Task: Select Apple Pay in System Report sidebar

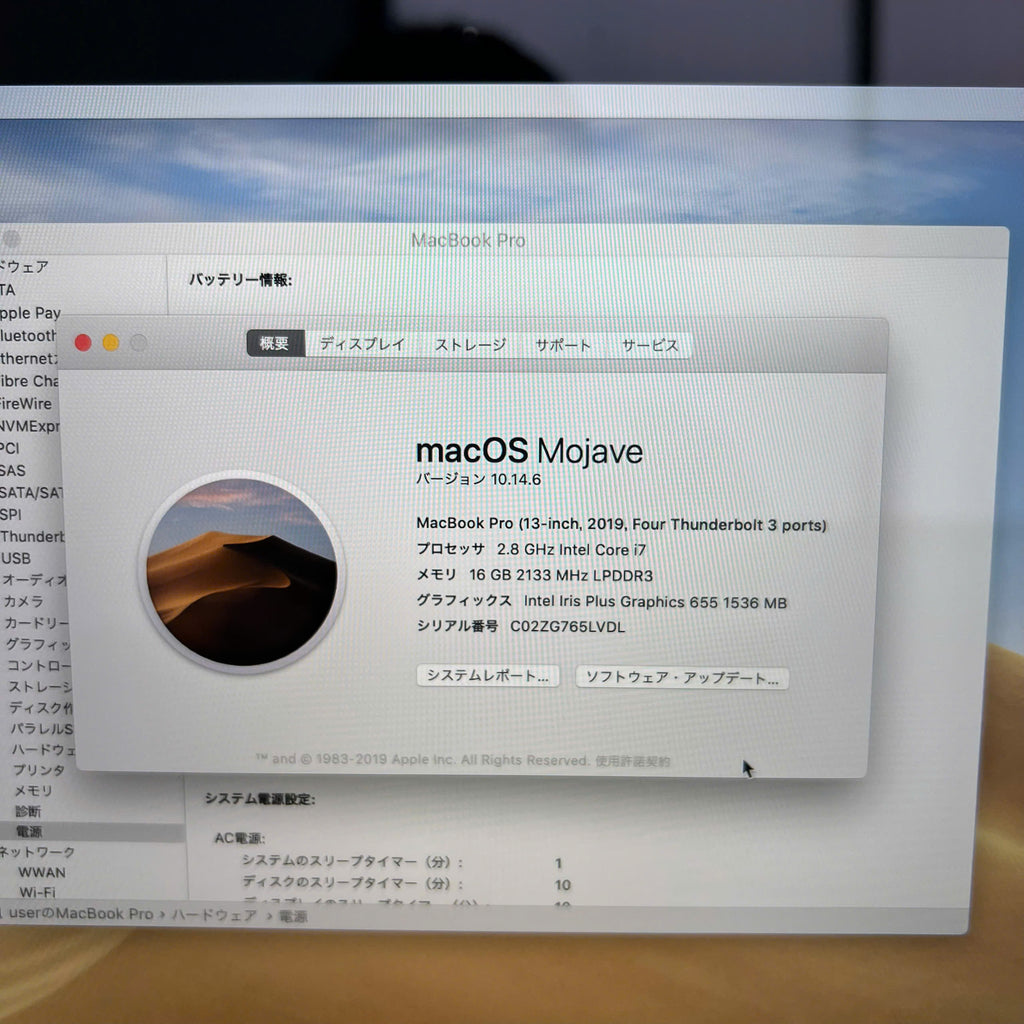Action: [x=29, y=313]
